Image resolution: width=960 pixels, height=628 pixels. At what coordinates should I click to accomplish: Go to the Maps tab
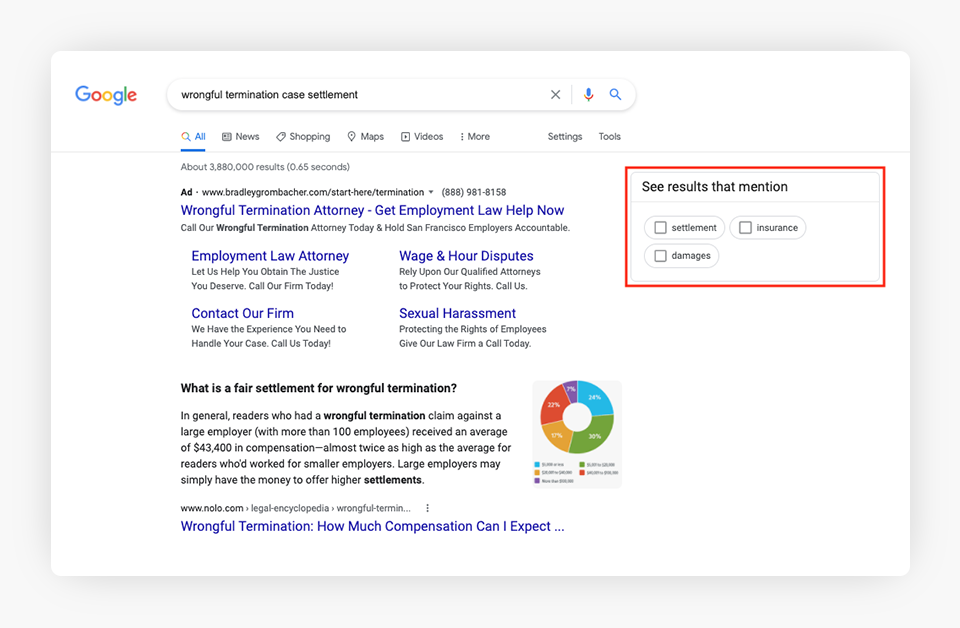point(365,137)
